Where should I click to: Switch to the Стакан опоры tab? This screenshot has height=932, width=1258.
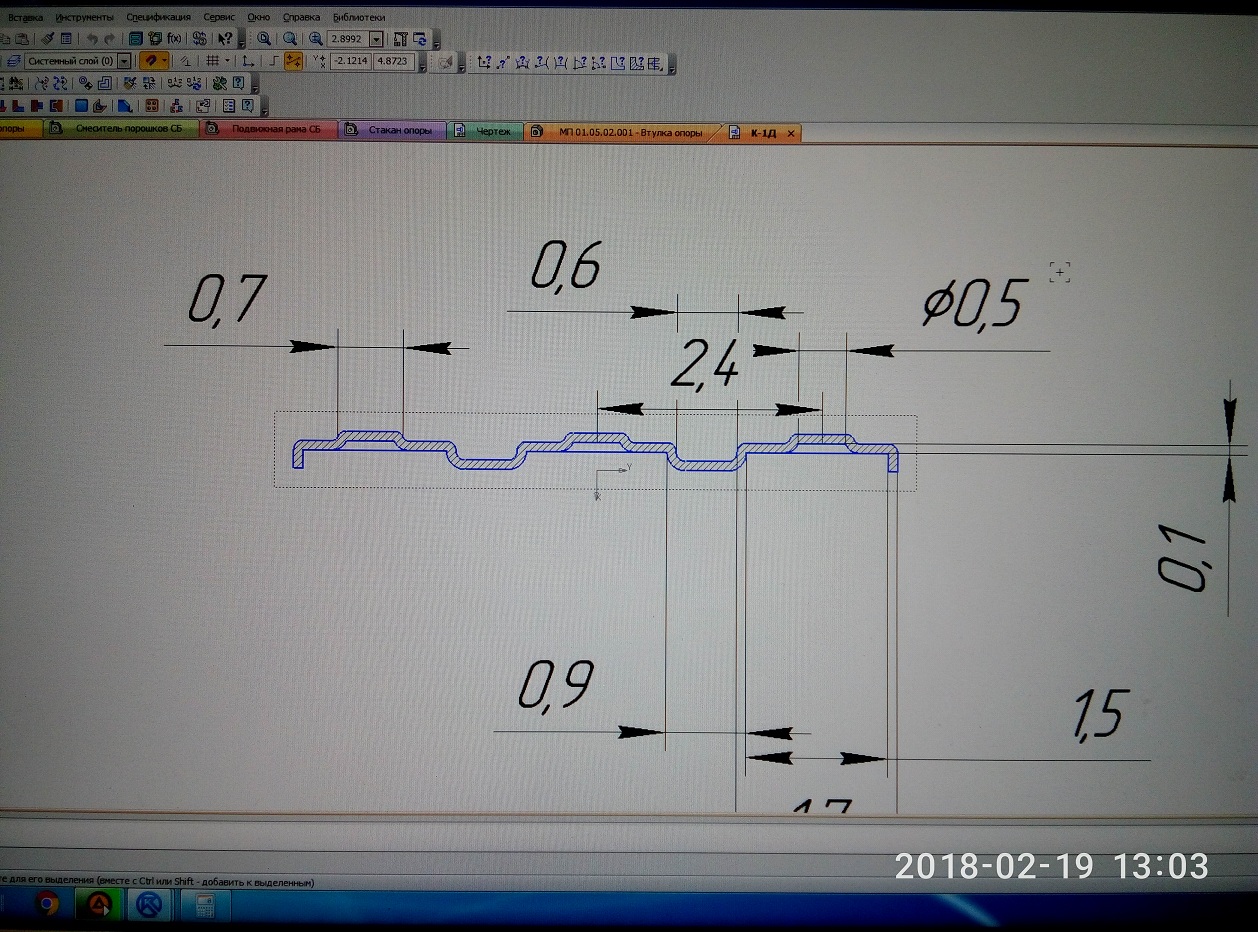pos(400,131)
